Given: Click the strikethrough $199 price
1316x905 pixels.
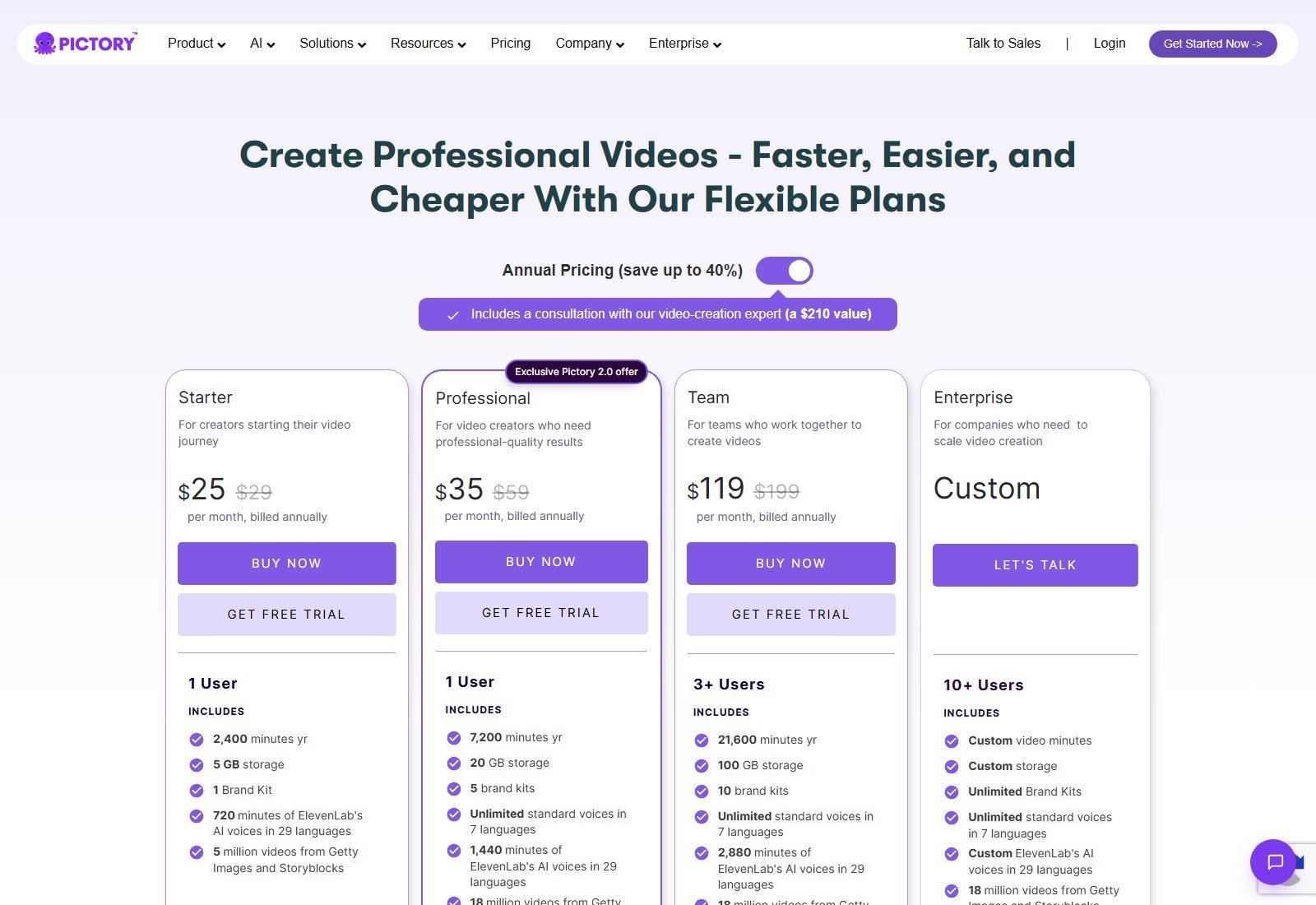Looking at the screenshot, I should pos(776,491).
